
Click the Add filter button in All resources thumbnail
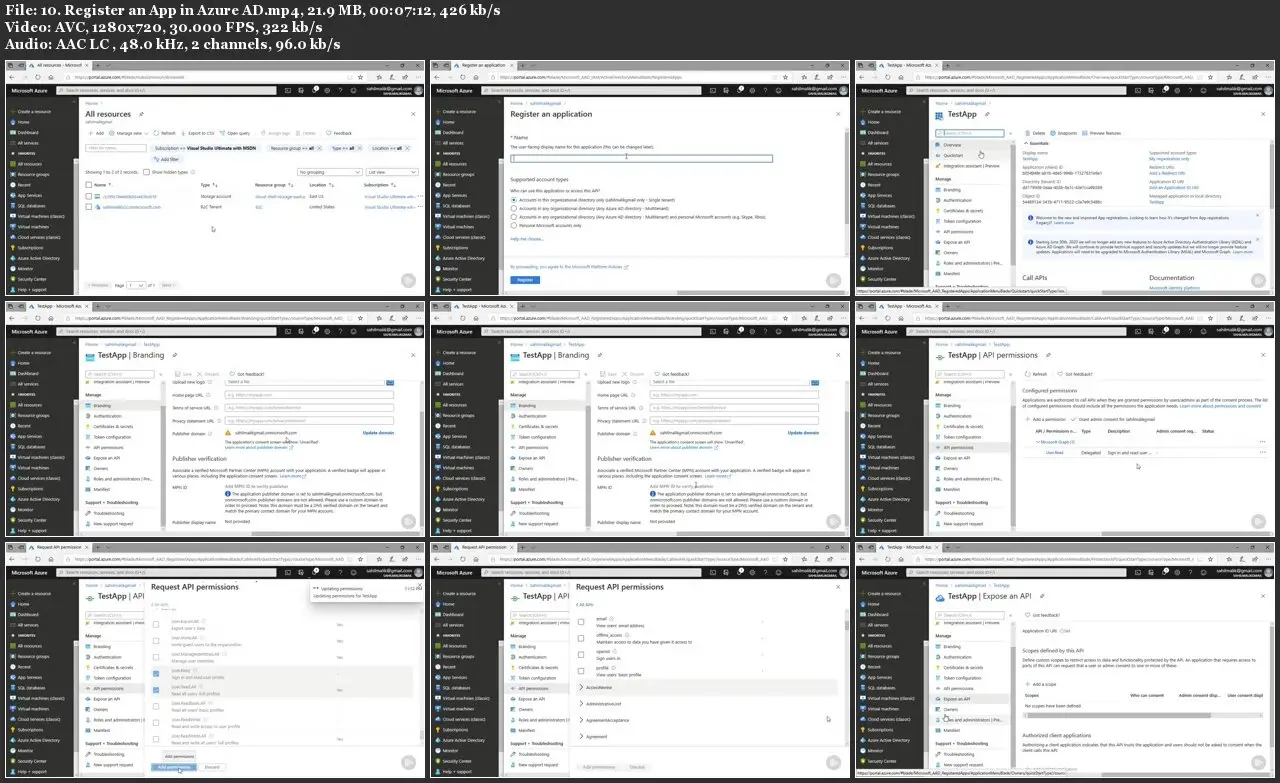coord(167,159)
